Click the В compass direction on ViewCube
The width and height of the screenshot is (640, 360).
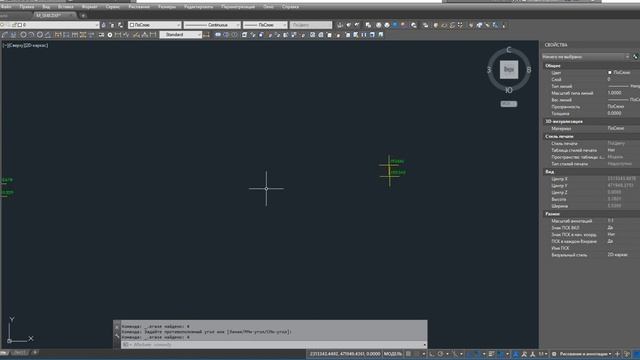coord(529,70)
